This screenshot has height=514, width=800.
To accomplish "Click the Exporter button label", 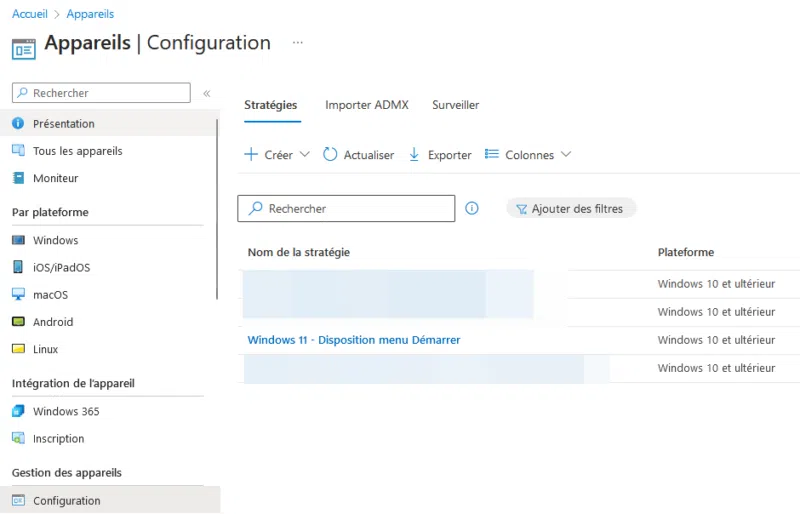I will tap(449, 155).
